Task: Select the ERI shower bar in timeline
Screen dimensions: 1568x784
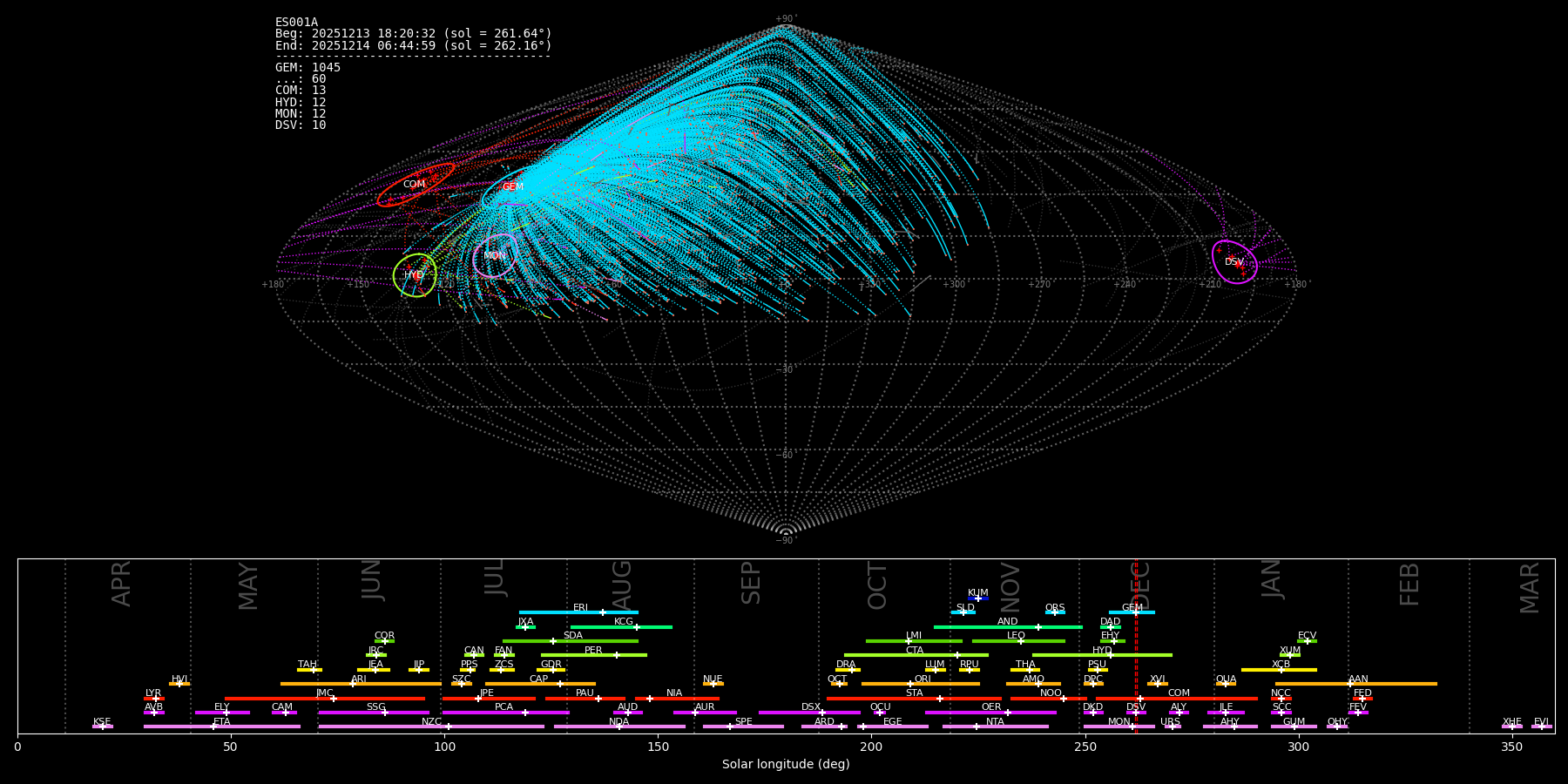Action: pos(578,612)
